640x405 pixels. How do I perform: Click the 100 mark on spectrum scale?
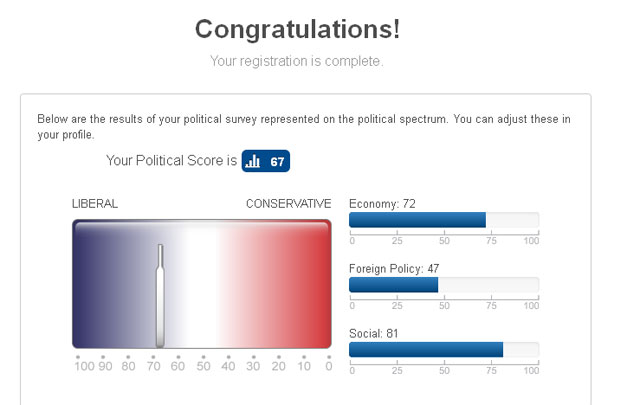84,367
